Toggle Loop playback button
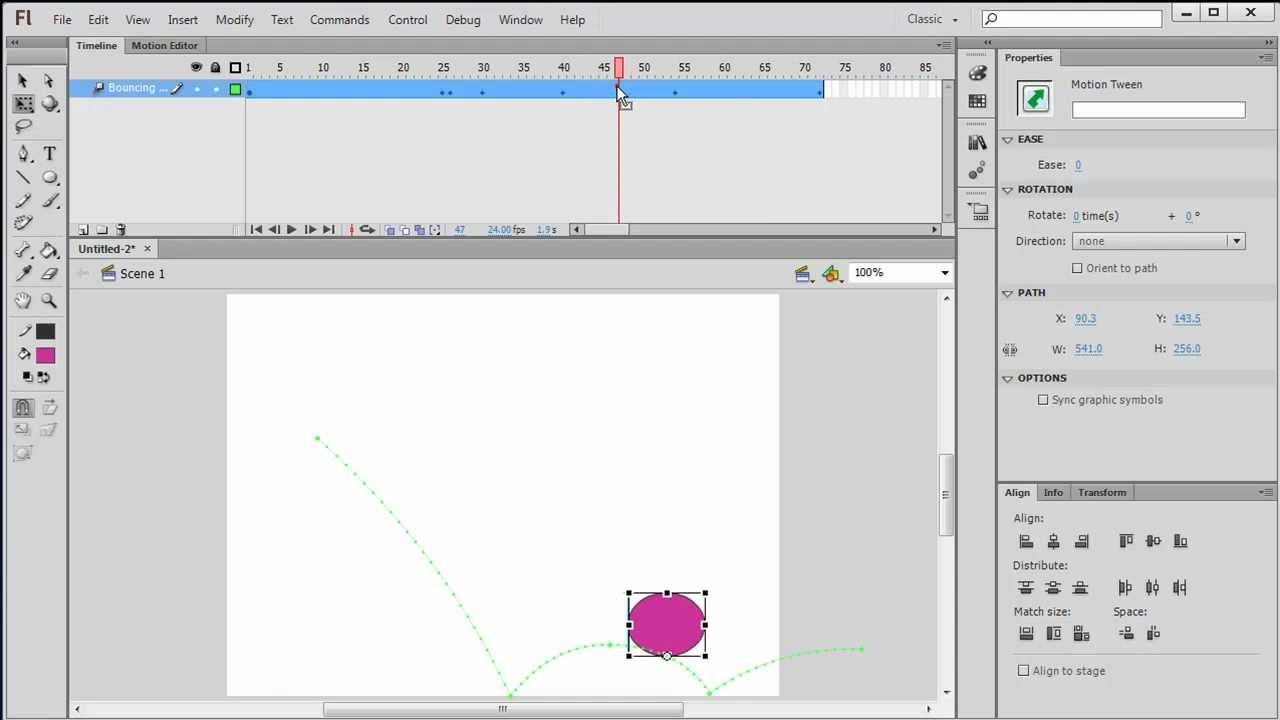This screenshot has width=1280, height=720. 367,230
